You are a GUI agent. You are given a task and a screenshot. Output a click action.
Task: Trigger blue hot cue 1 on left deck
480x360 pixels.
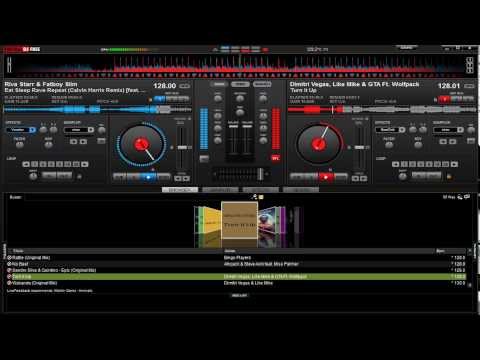[160, 99]
